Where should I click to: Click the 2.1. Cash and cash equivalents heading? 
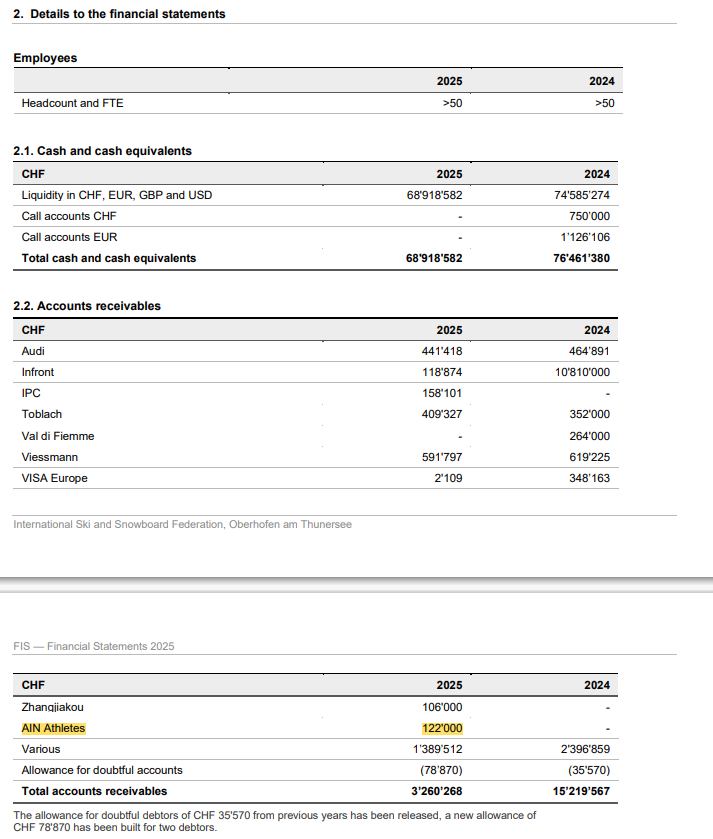coord(102,151)
